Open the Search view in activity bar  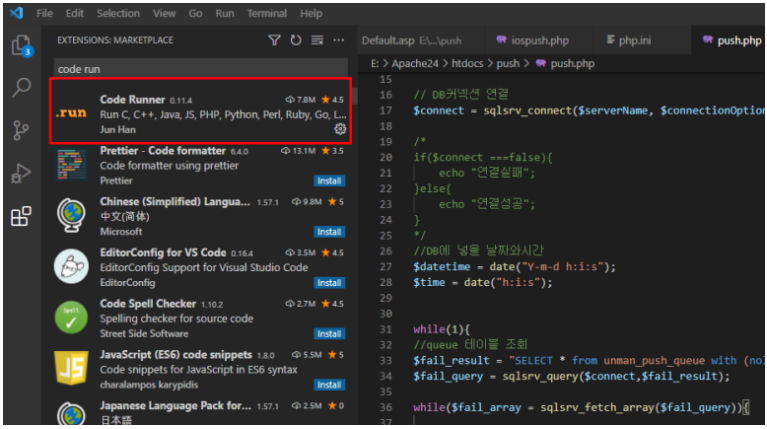(x=22, y=88)
